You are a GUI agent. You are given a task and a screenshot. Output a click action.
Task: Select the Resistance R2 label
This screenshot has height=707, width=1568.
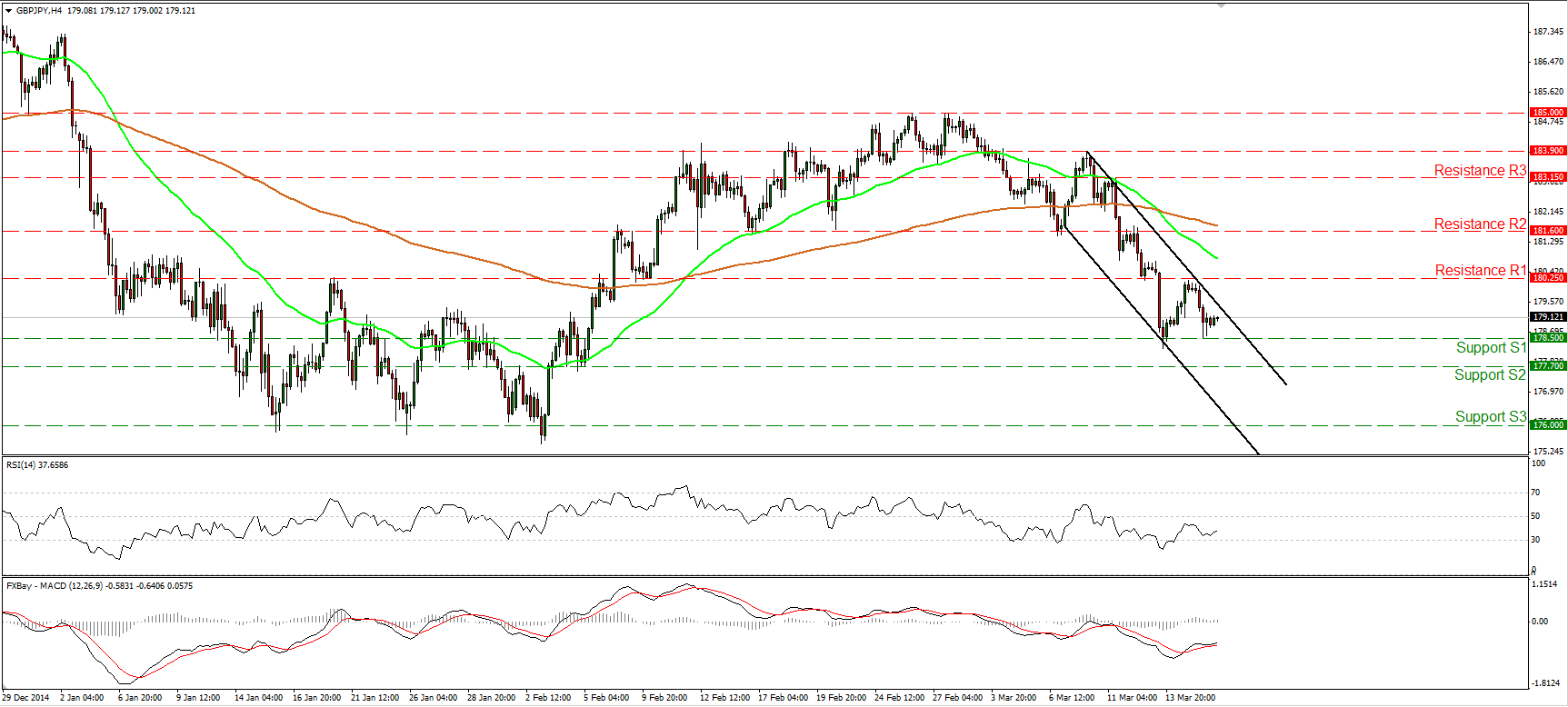pos(1480,224)
